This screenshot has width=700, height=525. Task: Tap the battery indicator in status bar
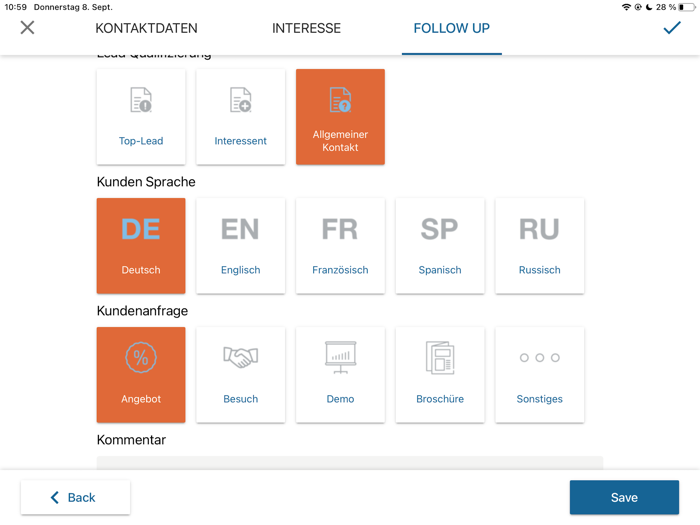pyautogui.click(x=687, y=7)
